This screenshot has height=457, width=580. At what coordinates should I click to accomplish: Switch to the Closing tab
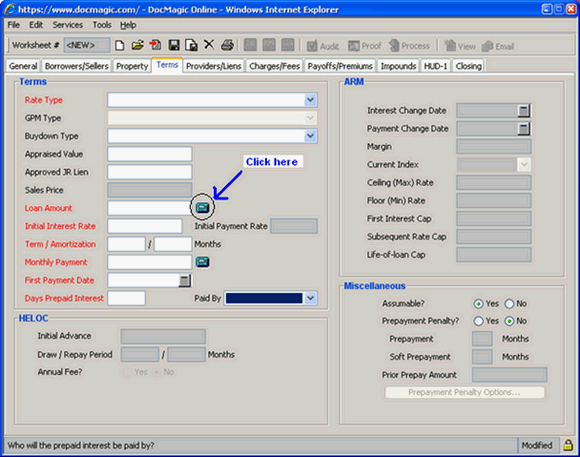tap(468, 66)
